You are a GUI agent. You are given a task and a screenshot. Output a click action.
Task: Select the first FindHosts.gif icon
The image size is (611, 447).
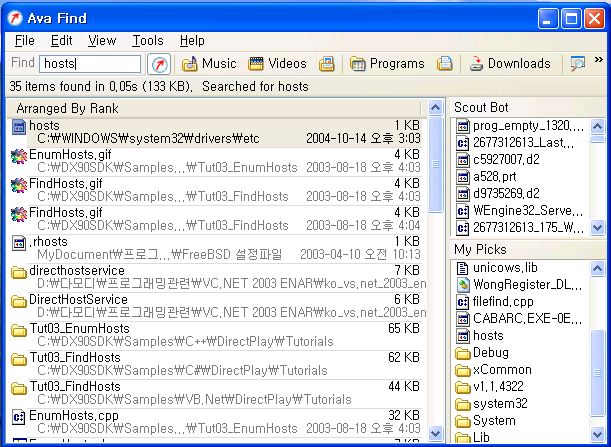point(19,185)
